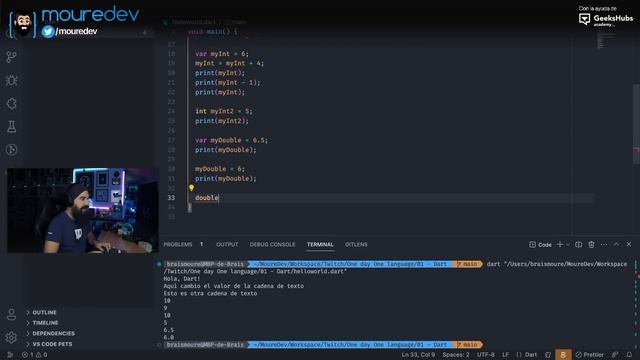Open the Run and Debug view
The image size is (640, 360).
pos(11,80)
